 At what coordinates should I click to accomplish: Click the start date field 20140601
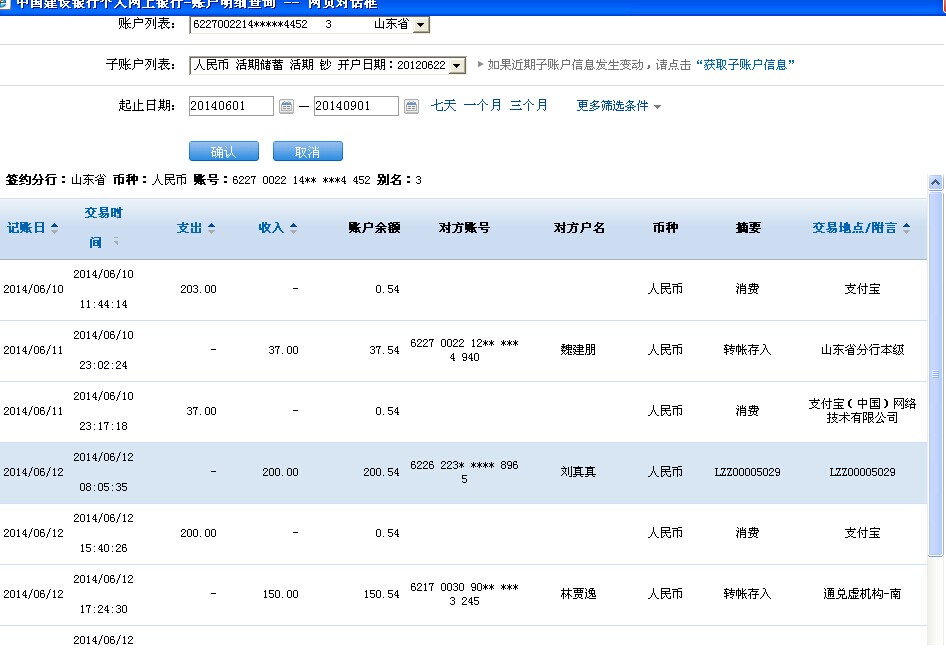[x=231, y=106]
